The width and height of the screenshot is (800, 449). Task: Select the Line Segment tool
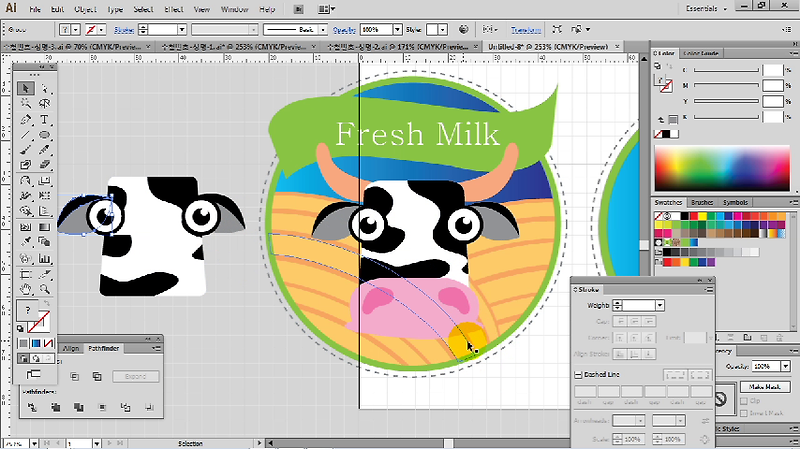(x=25, y=135)
